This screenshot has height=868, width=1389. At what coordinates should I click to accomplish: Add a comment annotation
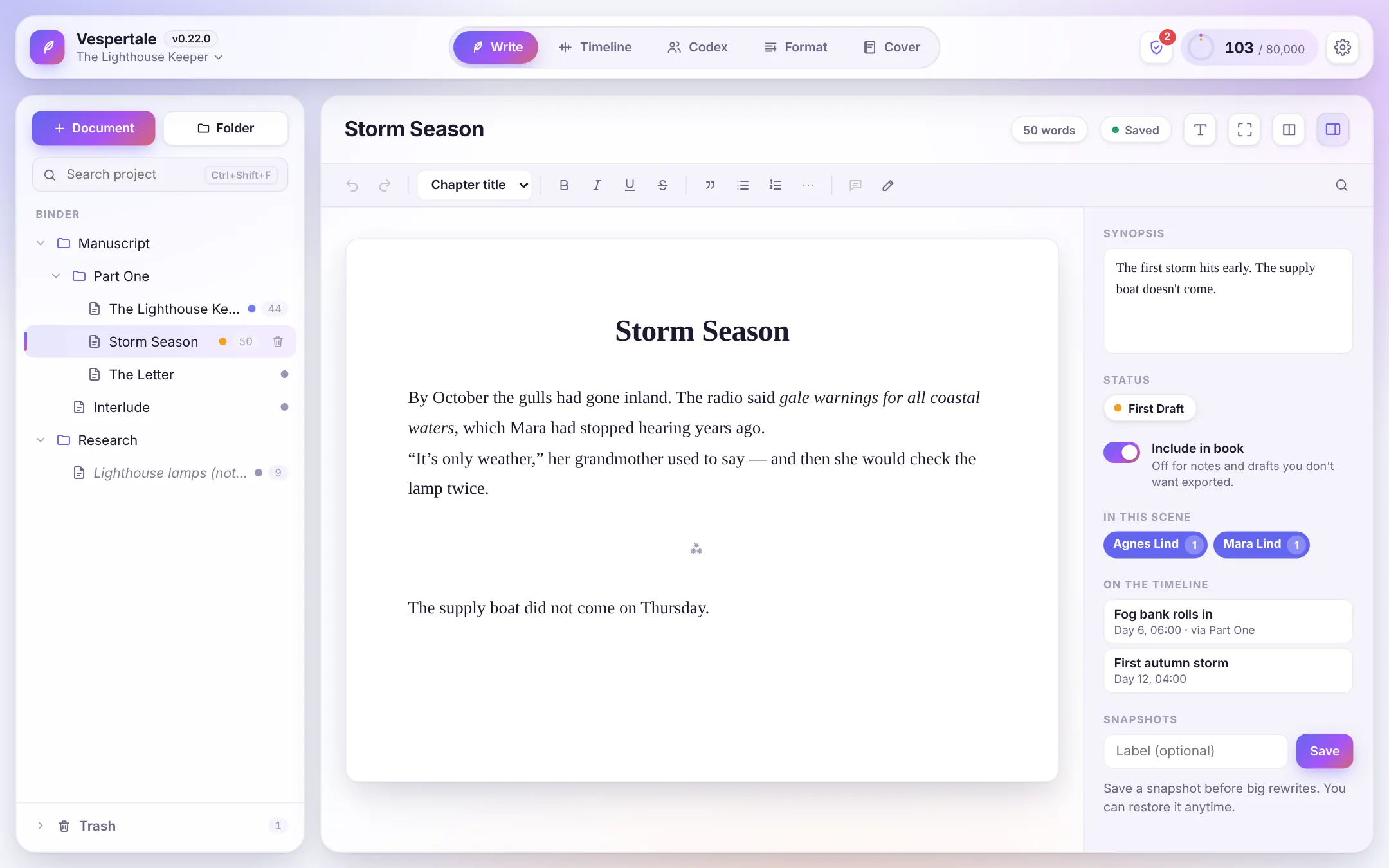point(855,185)
